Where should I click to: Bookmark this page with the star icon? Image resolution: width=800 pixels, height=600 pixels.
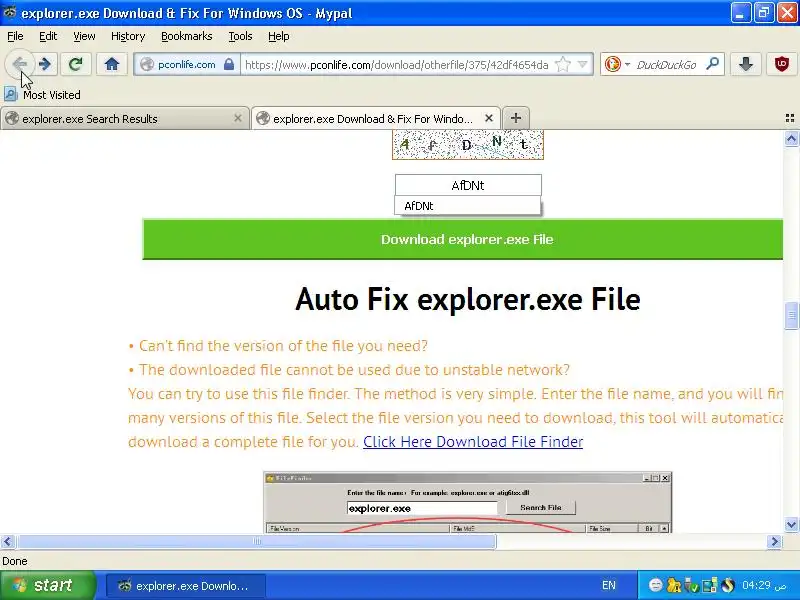click(x=563, y=64)
